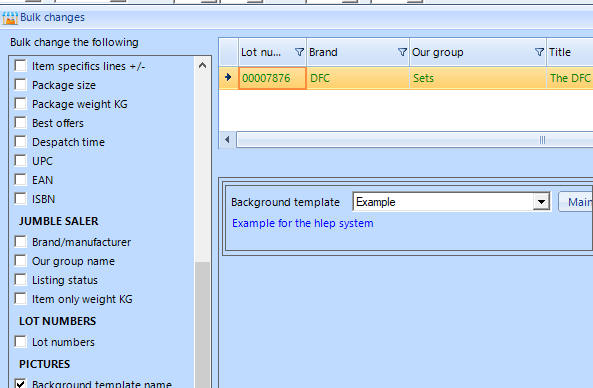Image resolution: width=593 pixels, height=388 pixels.
Task: Click the LOT NUMBERS section heading
Action: [57, 321]
